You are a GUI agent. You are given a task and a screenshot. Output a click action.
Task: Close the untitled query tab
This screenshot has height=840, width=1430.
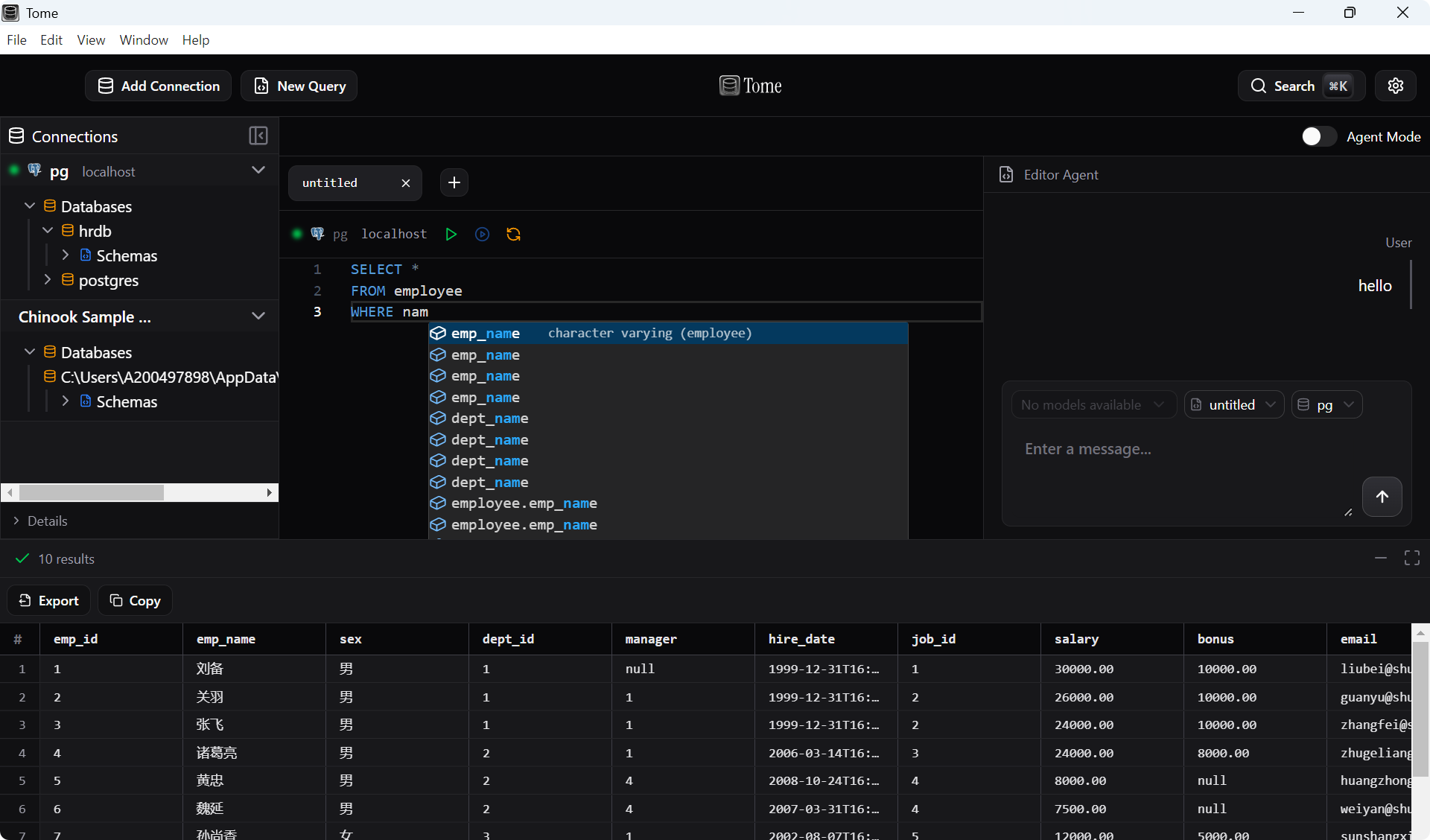pyautogui.click(x=405, y=183)
